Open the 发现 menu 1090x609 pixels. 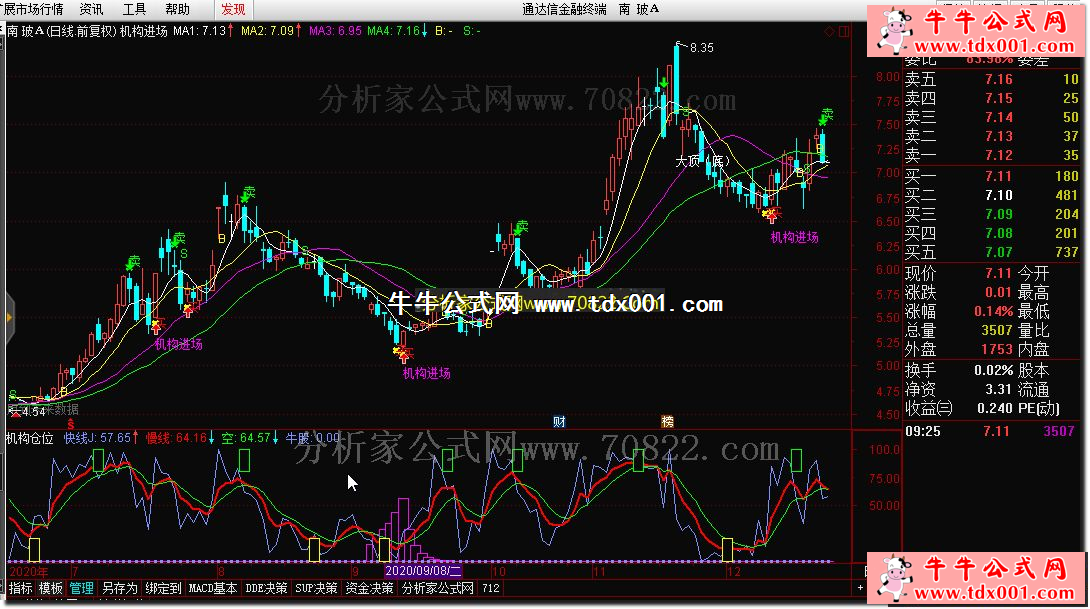tap(233, 9)
